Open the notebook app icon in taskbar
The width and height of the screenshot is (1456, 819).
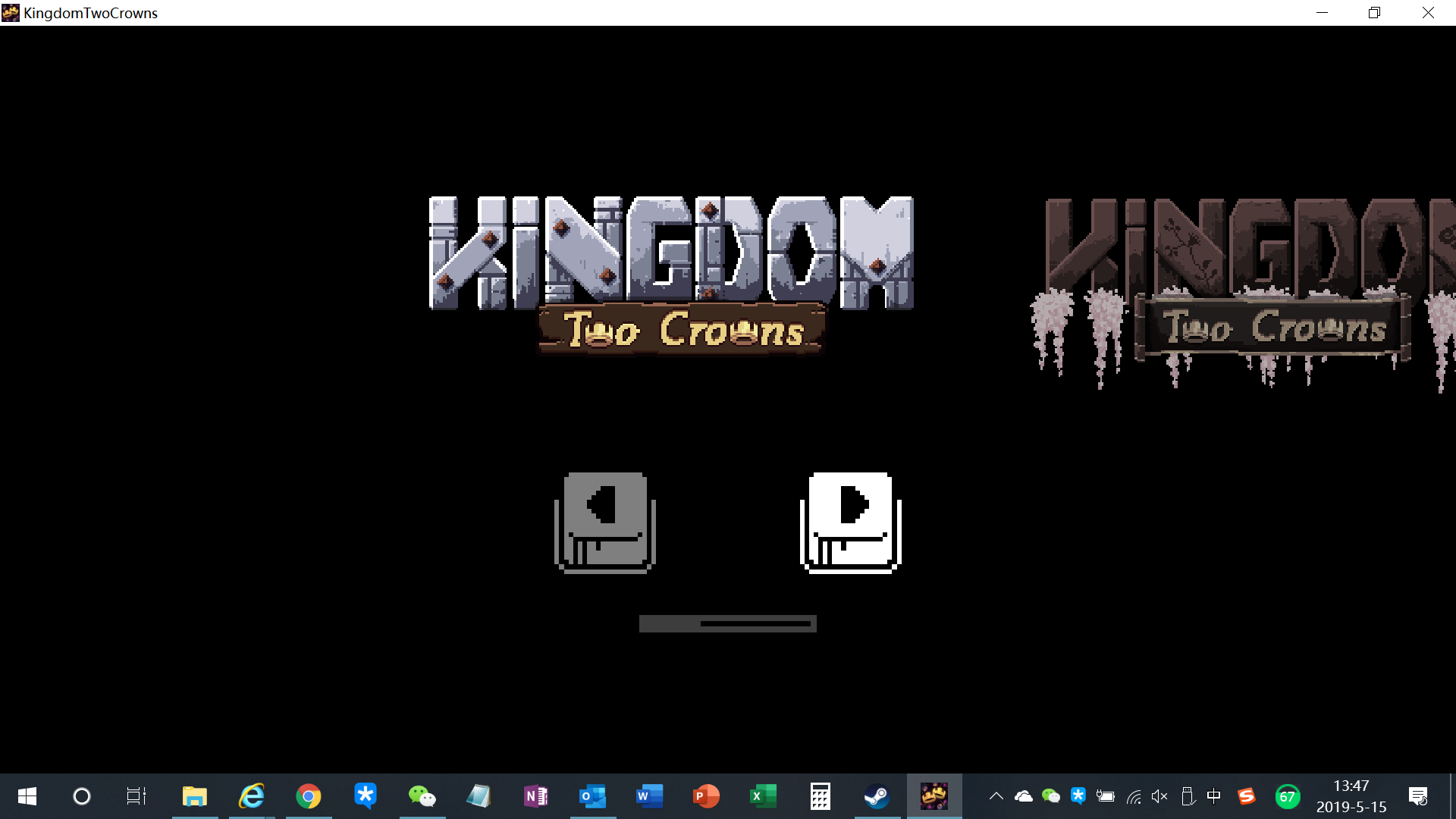(479, 796)
